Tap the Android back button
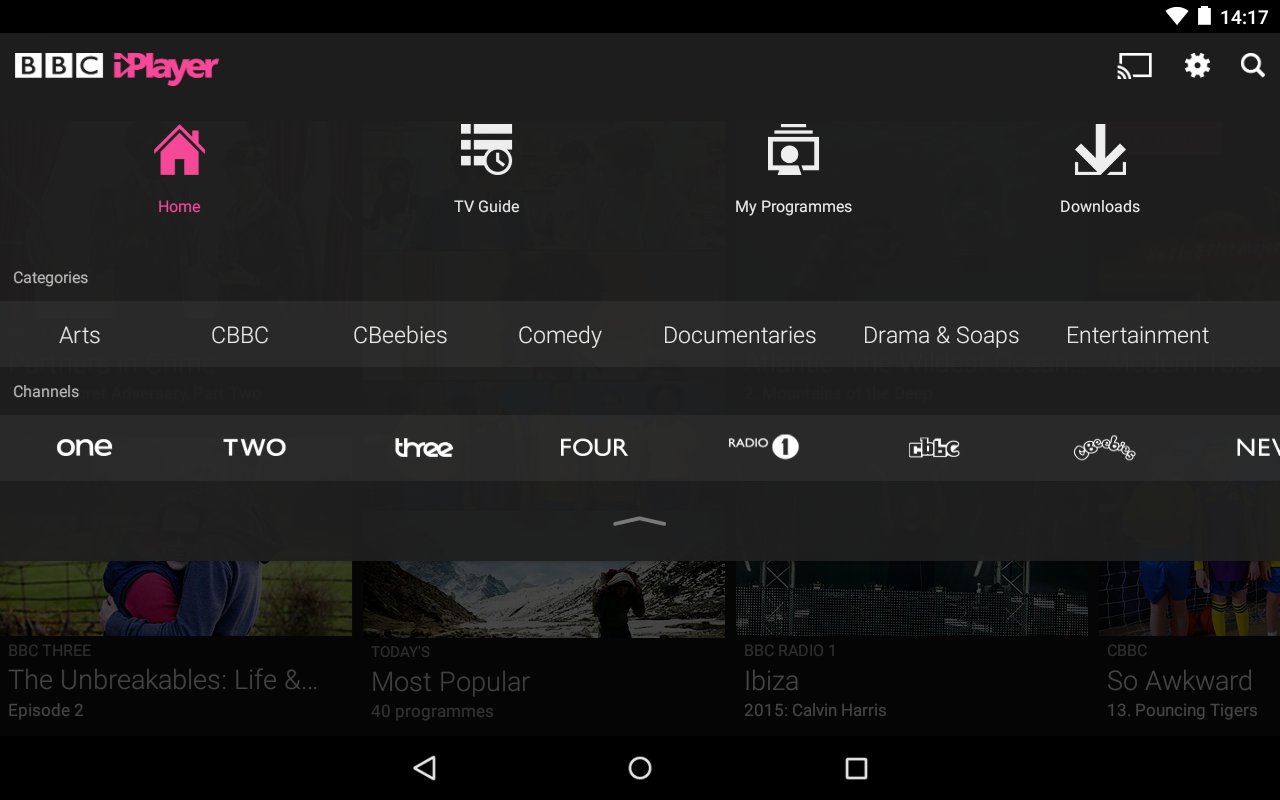 425,768
